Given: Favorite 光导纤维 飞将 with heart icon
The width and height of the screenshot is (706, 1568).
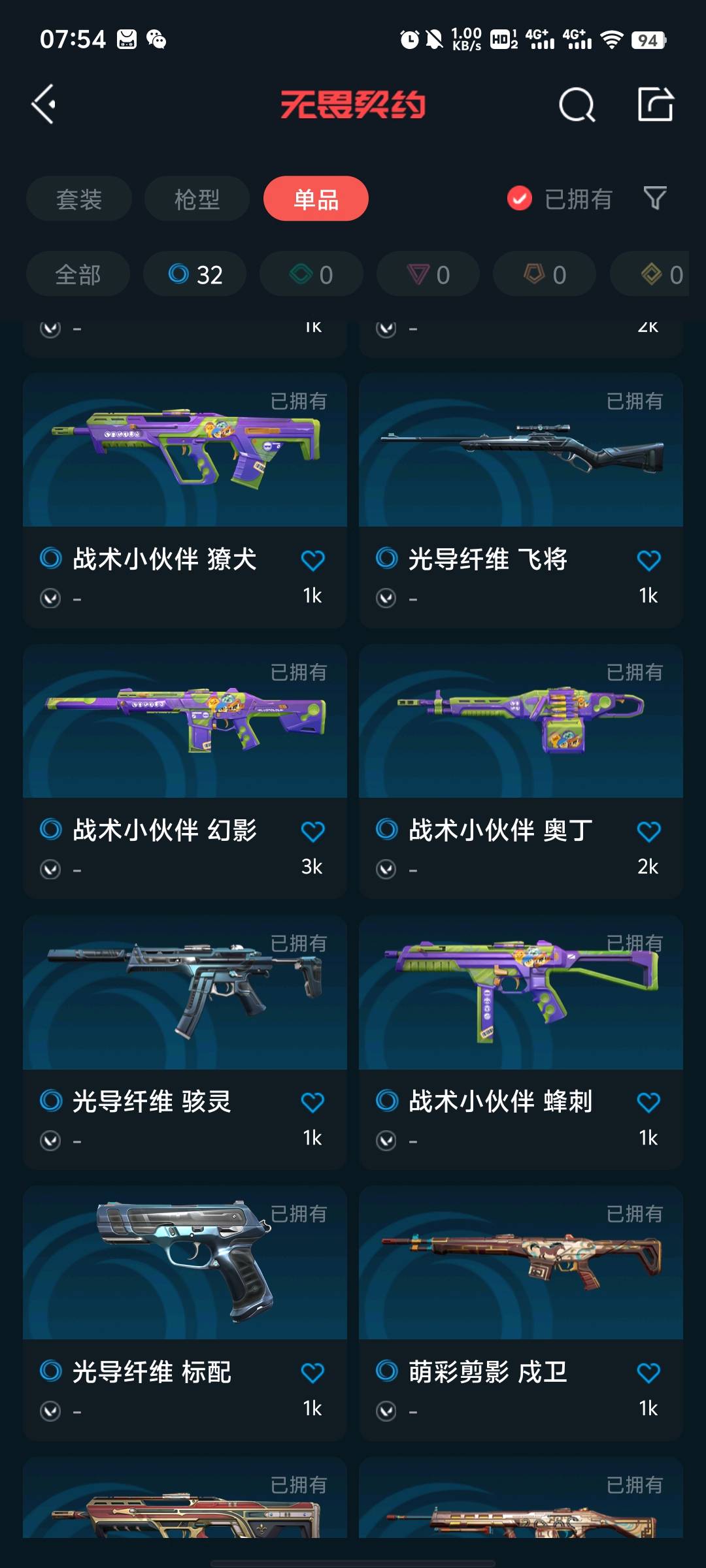Looking at the screenshot, I should (648, 560).
